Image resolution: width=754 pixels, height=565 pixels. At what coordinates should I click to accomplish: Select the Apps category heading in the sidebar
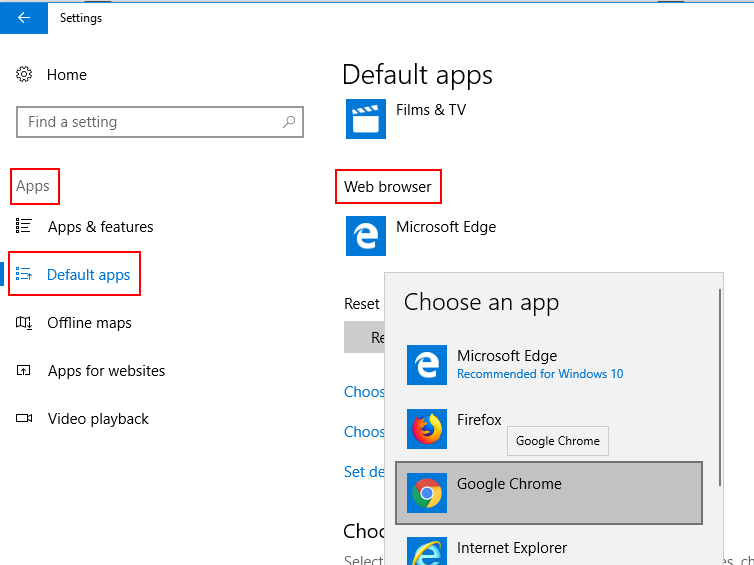point(33,186)
